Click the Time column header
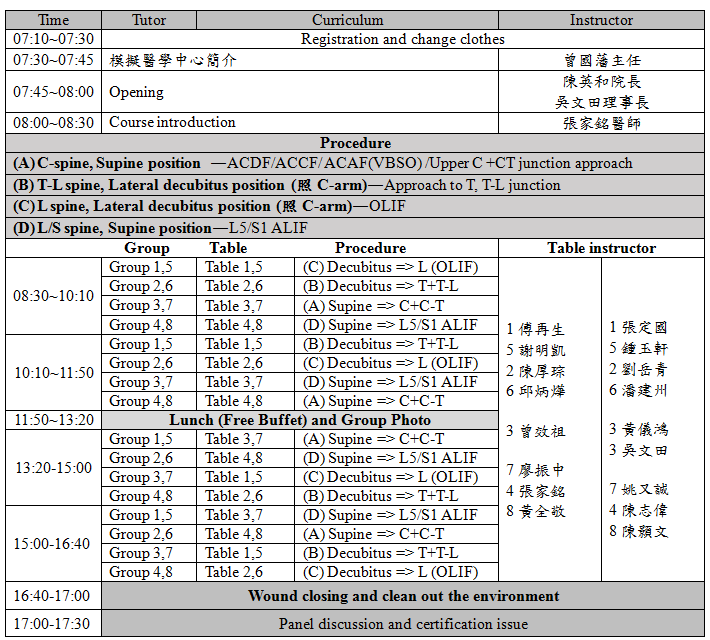The image size is (710, 640). pos(53,20)
